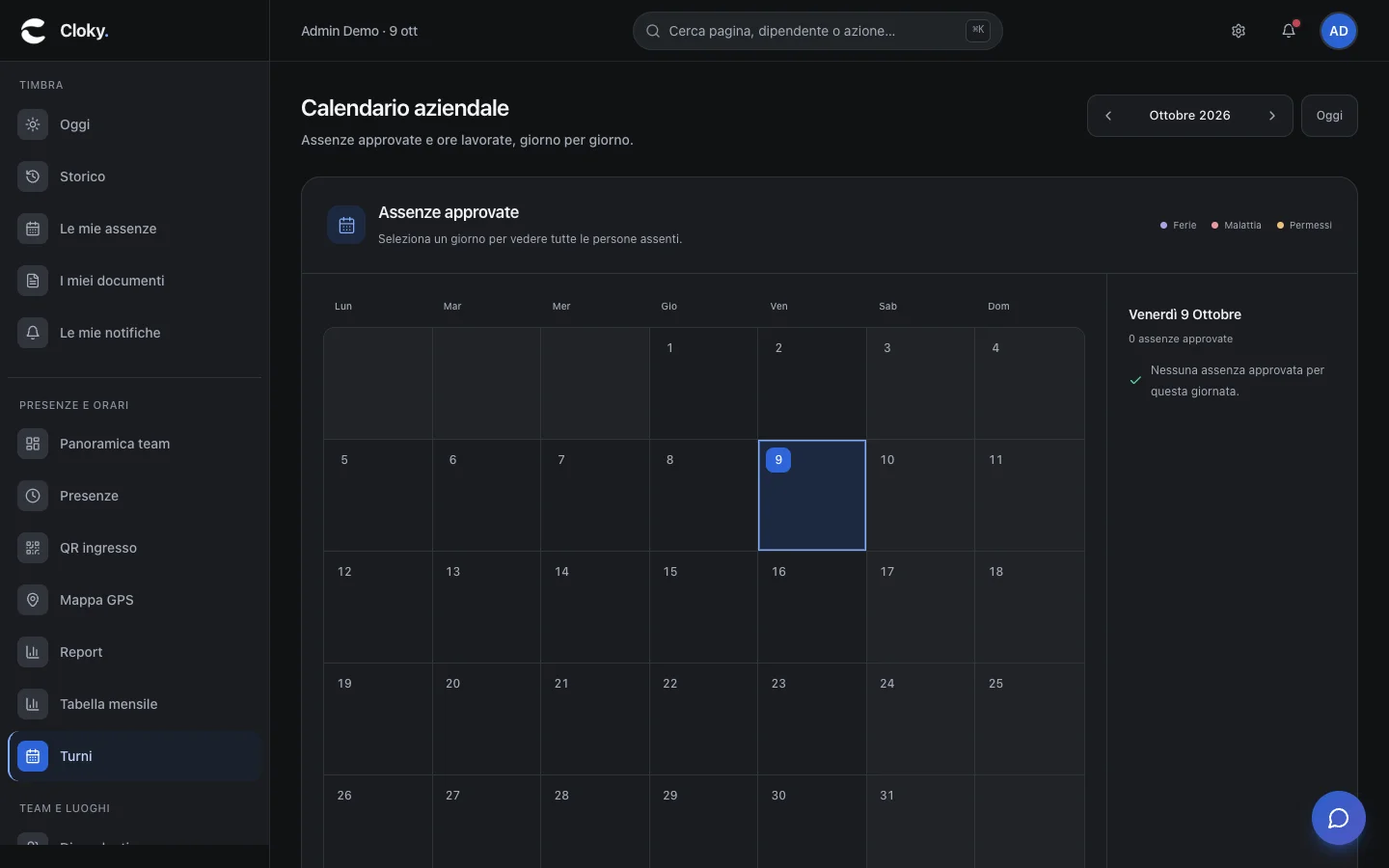This screenshot has height=868, width=1389.
Task: Open the AD user avatar
Action: click(1339, 31)
